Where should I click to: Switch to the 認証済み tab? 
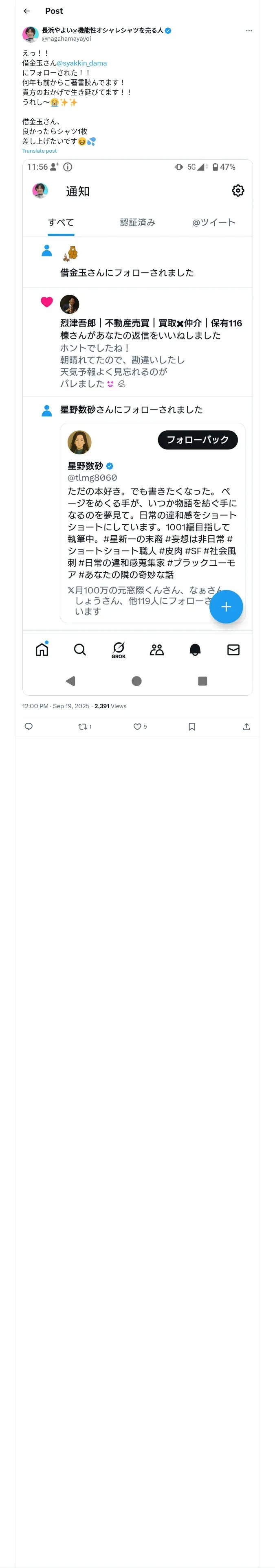tap(138, 222)
